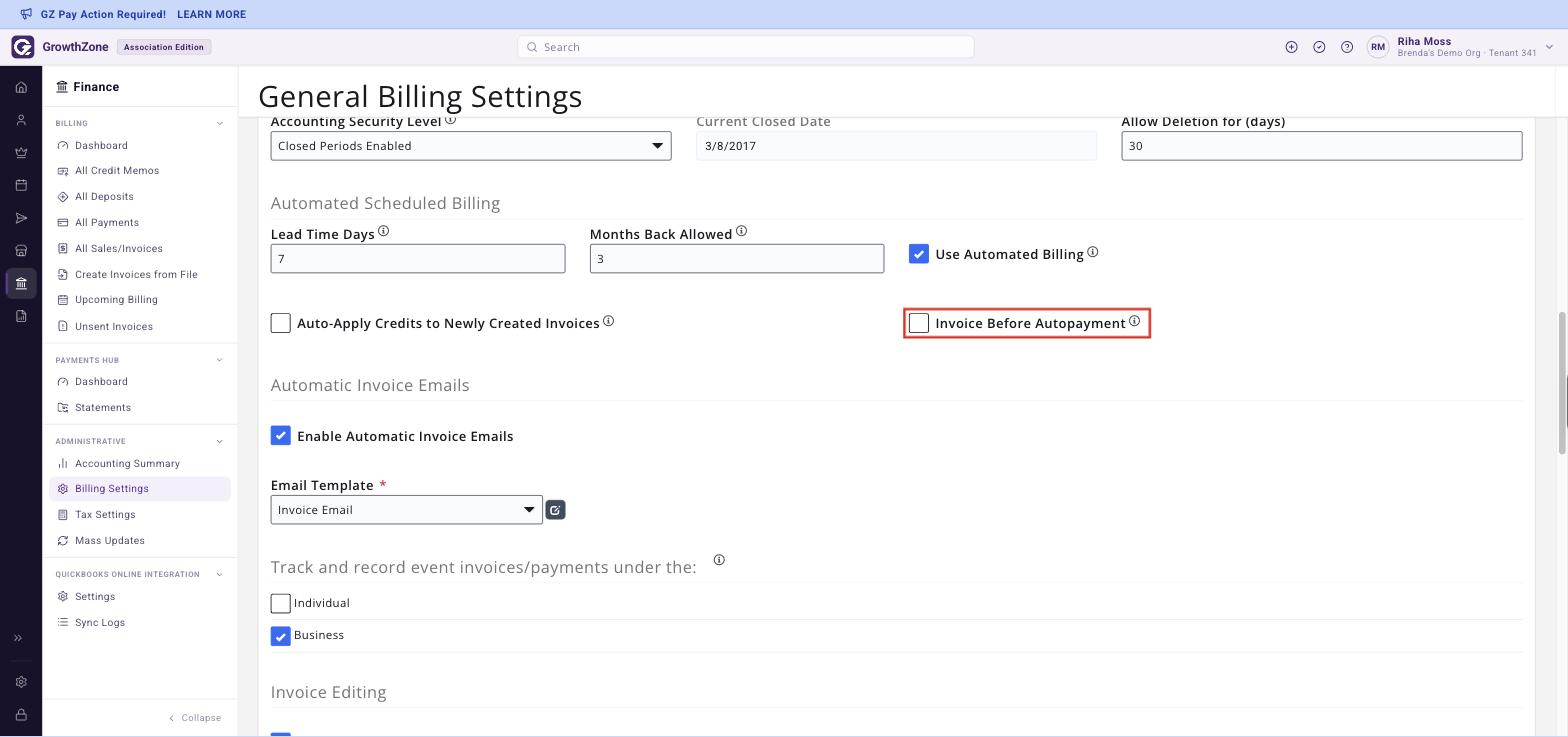Viewport: 1568px width, 737px height.
Task: Click the lock icon at bottom of rail
Action: 21,715
